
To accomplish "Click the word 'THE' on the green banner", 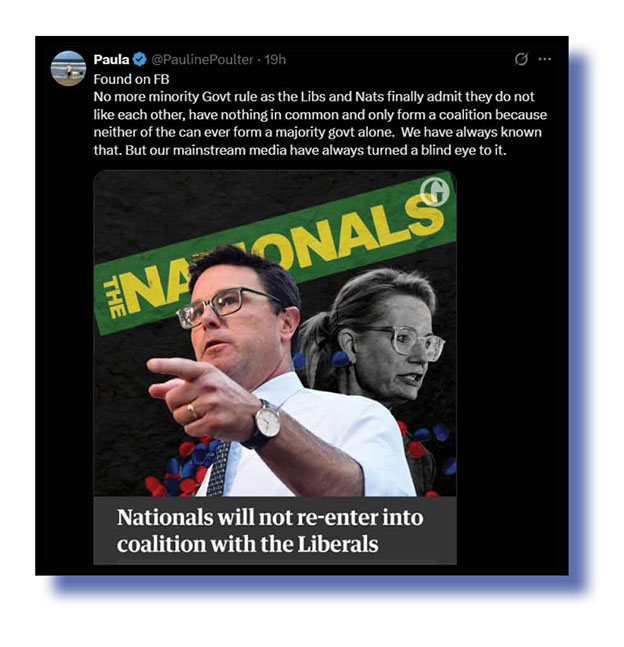I will point(114,298).
